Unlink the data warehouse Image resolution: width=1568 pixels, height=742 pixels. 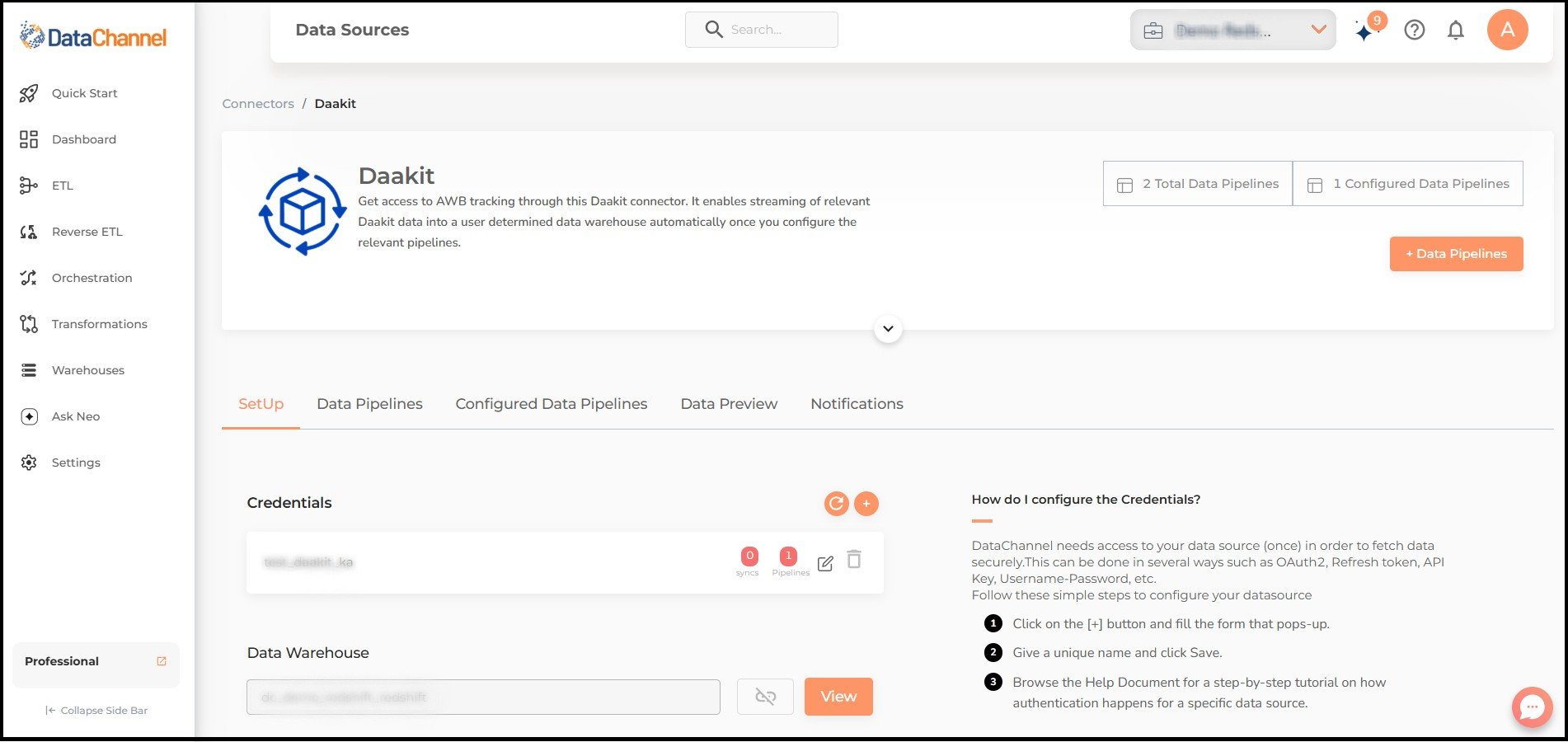[765, 697]
